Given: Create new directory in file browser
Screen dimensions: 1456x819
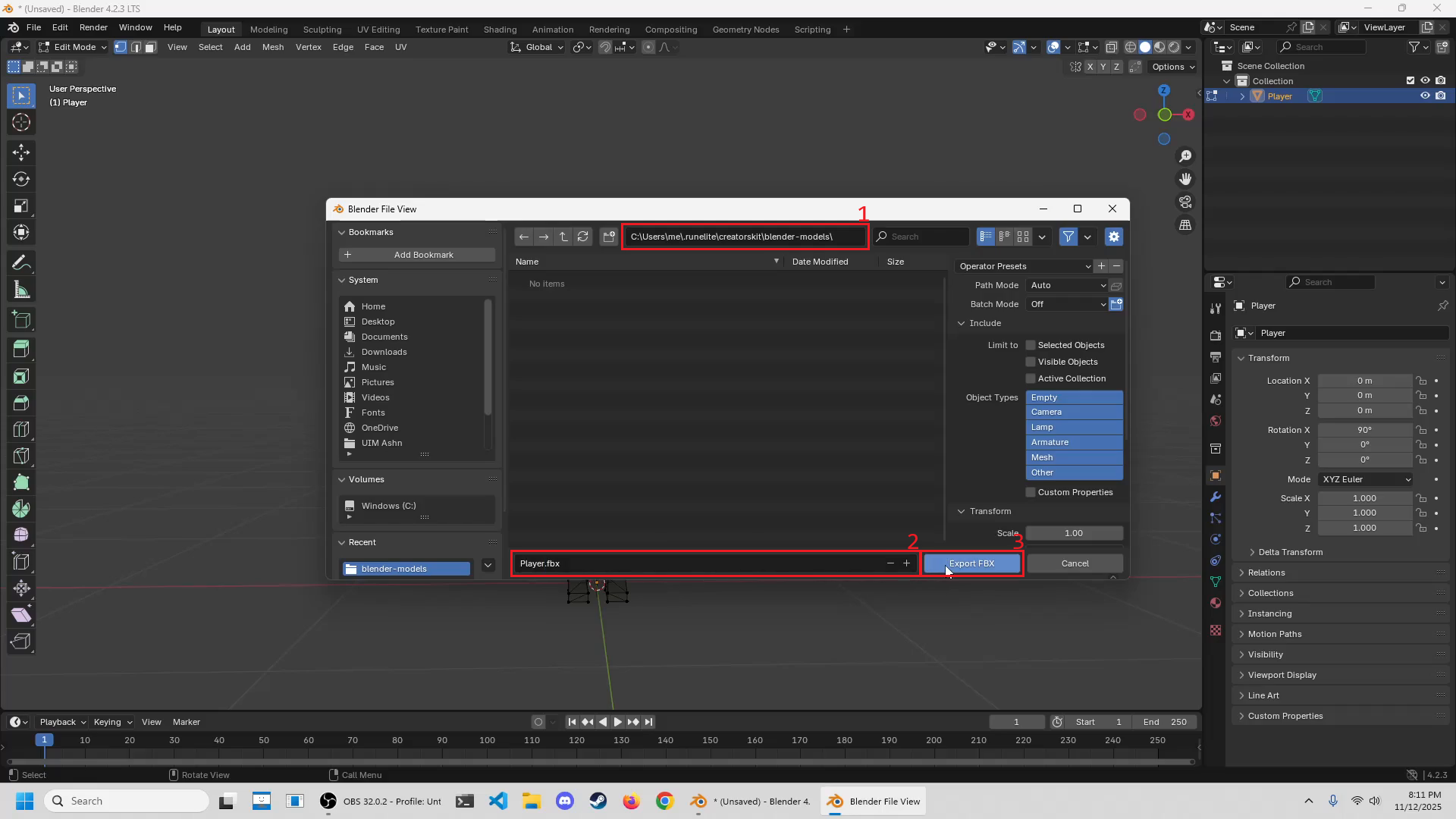Looking at the screenshot, I should coord(608,237).
